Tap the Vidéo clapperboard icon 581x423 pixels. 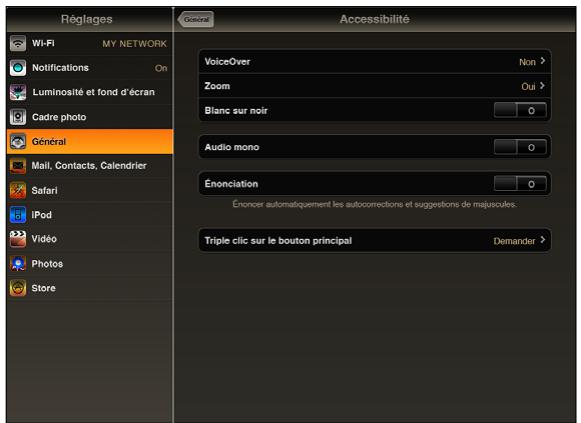pos(18,239)
